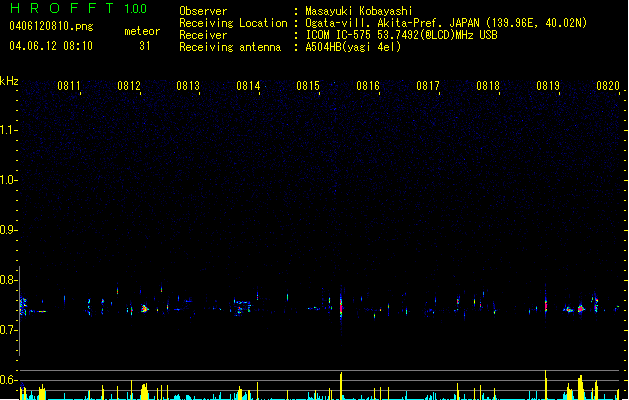This screenshot has width=629, height=400.
Task: Click the 0814 time marker
Action: tap(248, 85)
